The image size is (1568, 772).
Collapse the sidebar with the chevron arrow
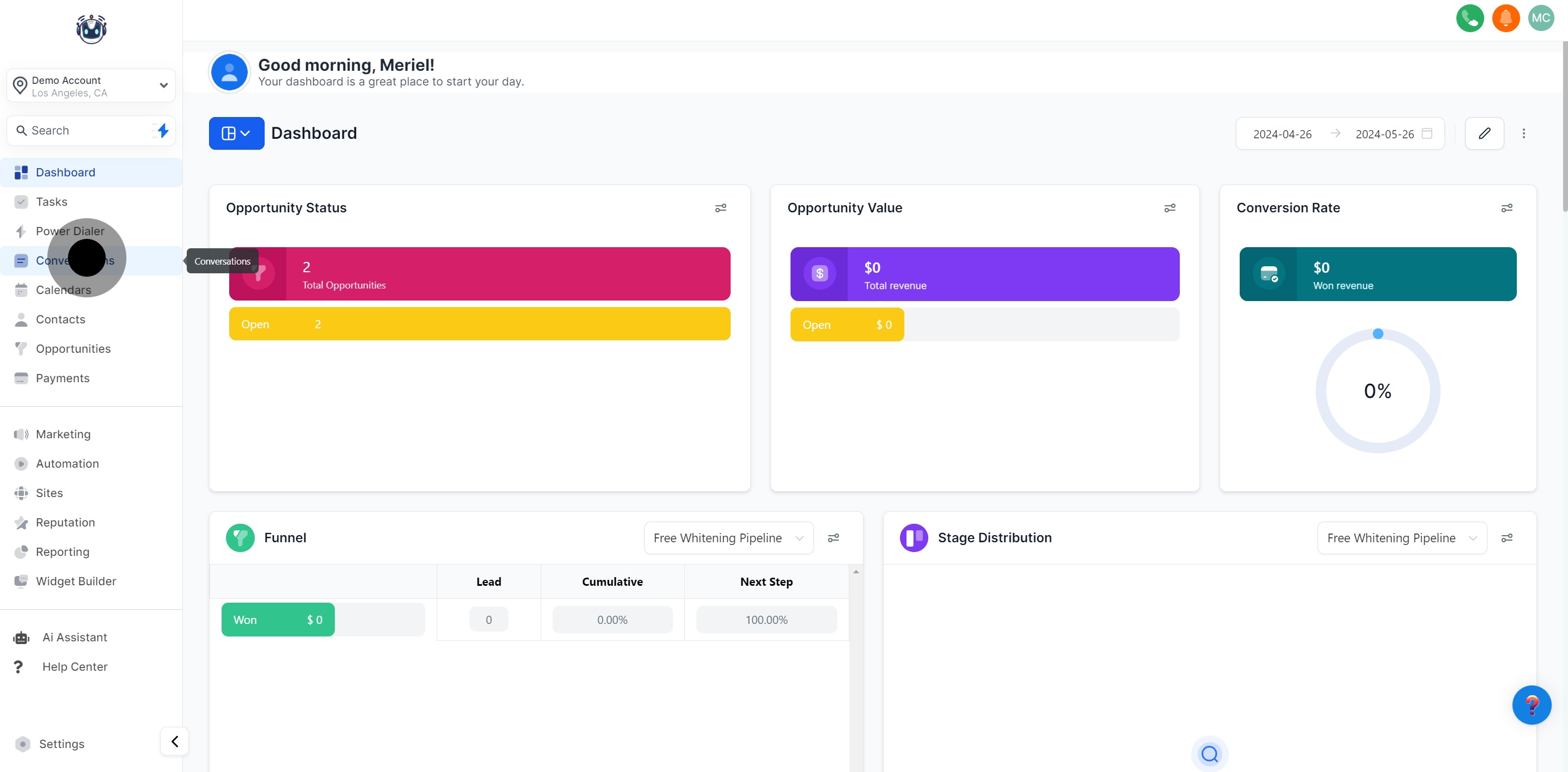click(x=175, y=741)
